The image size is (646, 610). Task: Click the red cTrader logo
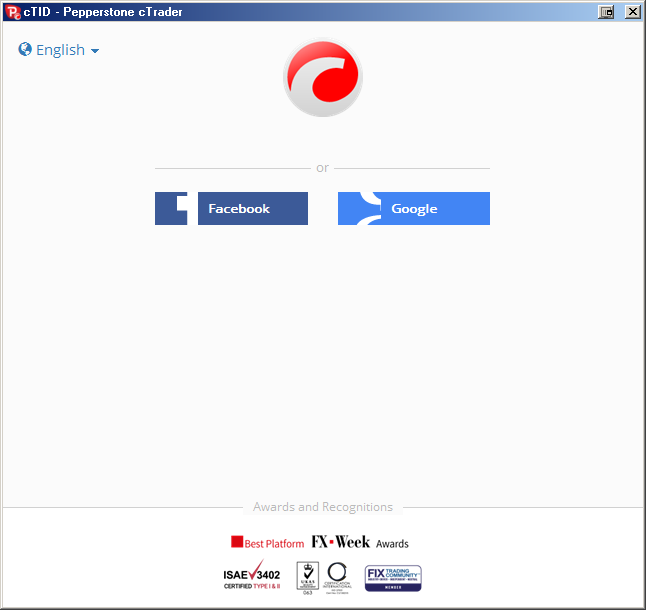click(x=323, y=77)
